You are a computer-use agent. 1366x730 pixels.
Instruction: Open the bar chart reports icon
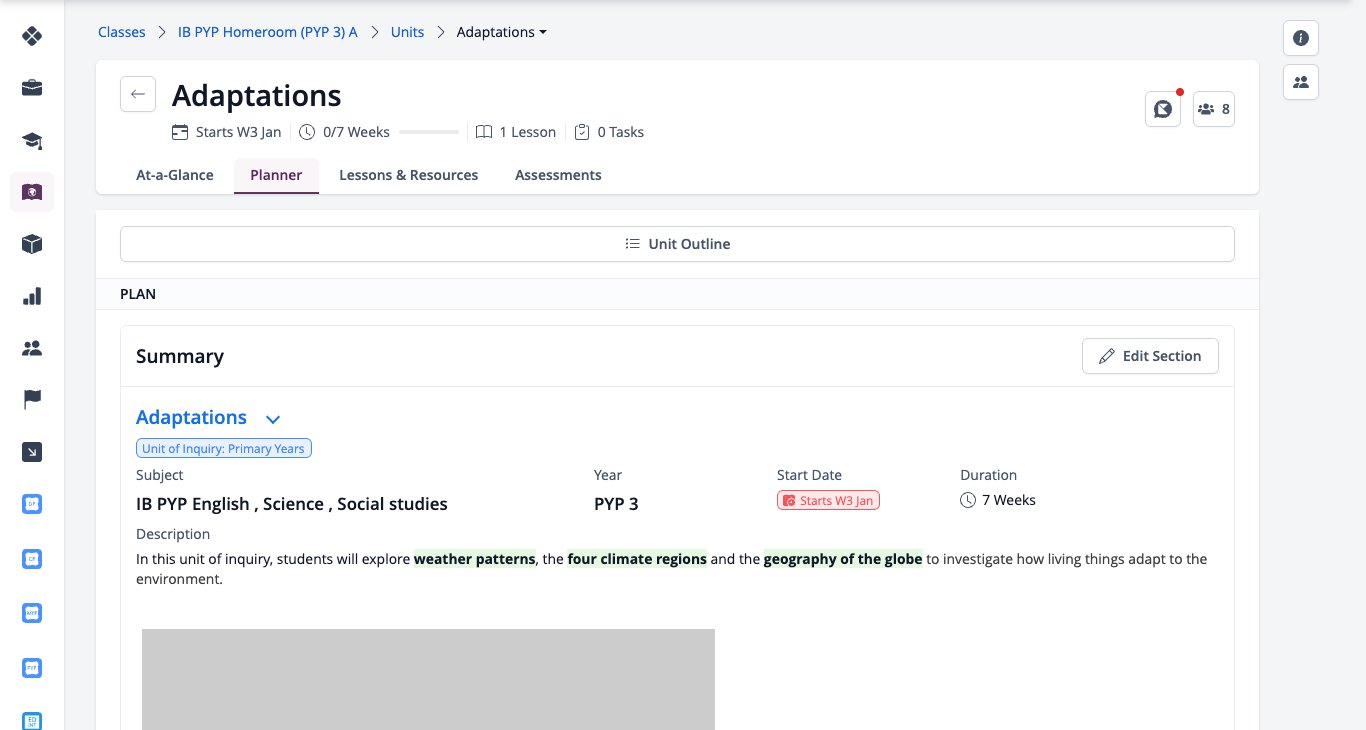(x=32, y=296)
